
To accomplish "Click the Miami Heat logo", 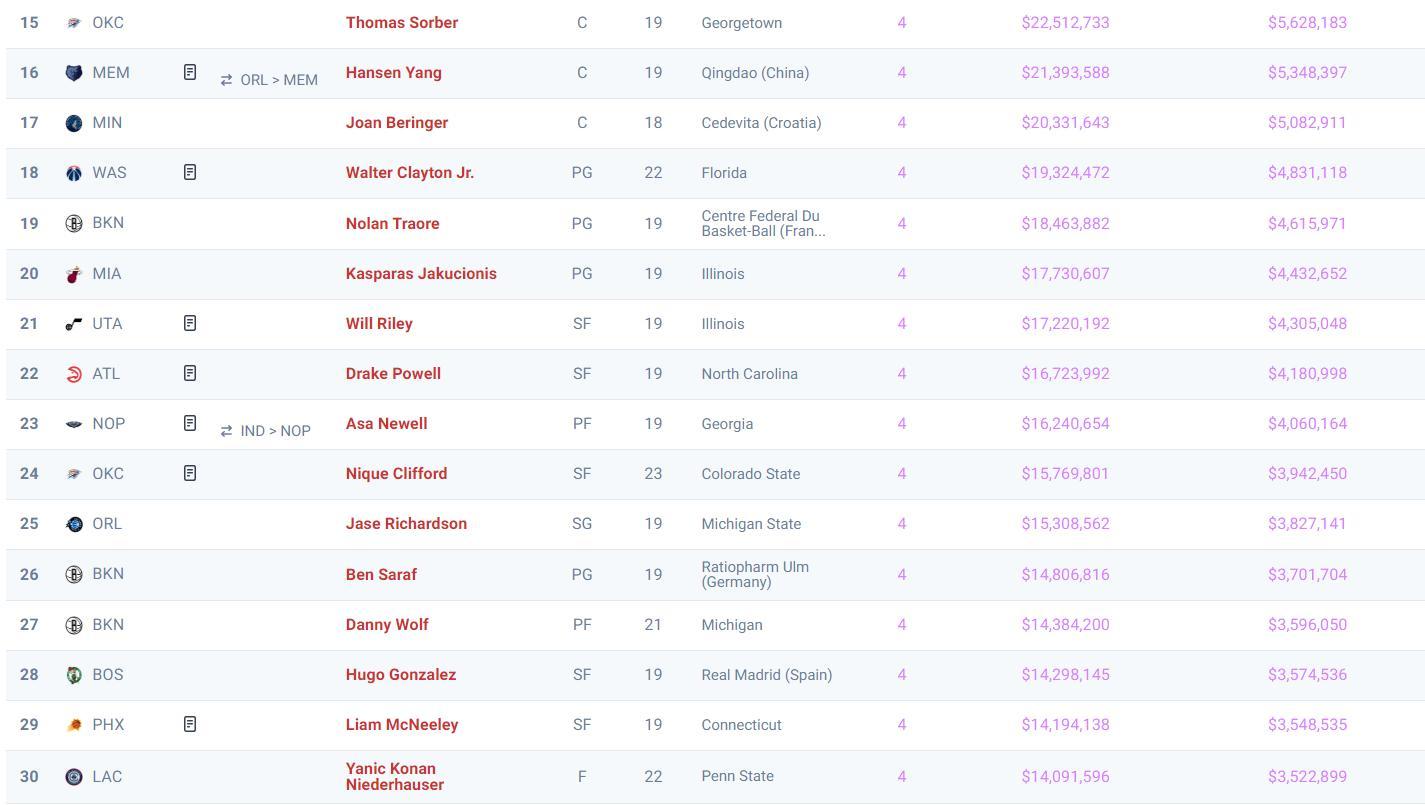I will pos(73,274).
